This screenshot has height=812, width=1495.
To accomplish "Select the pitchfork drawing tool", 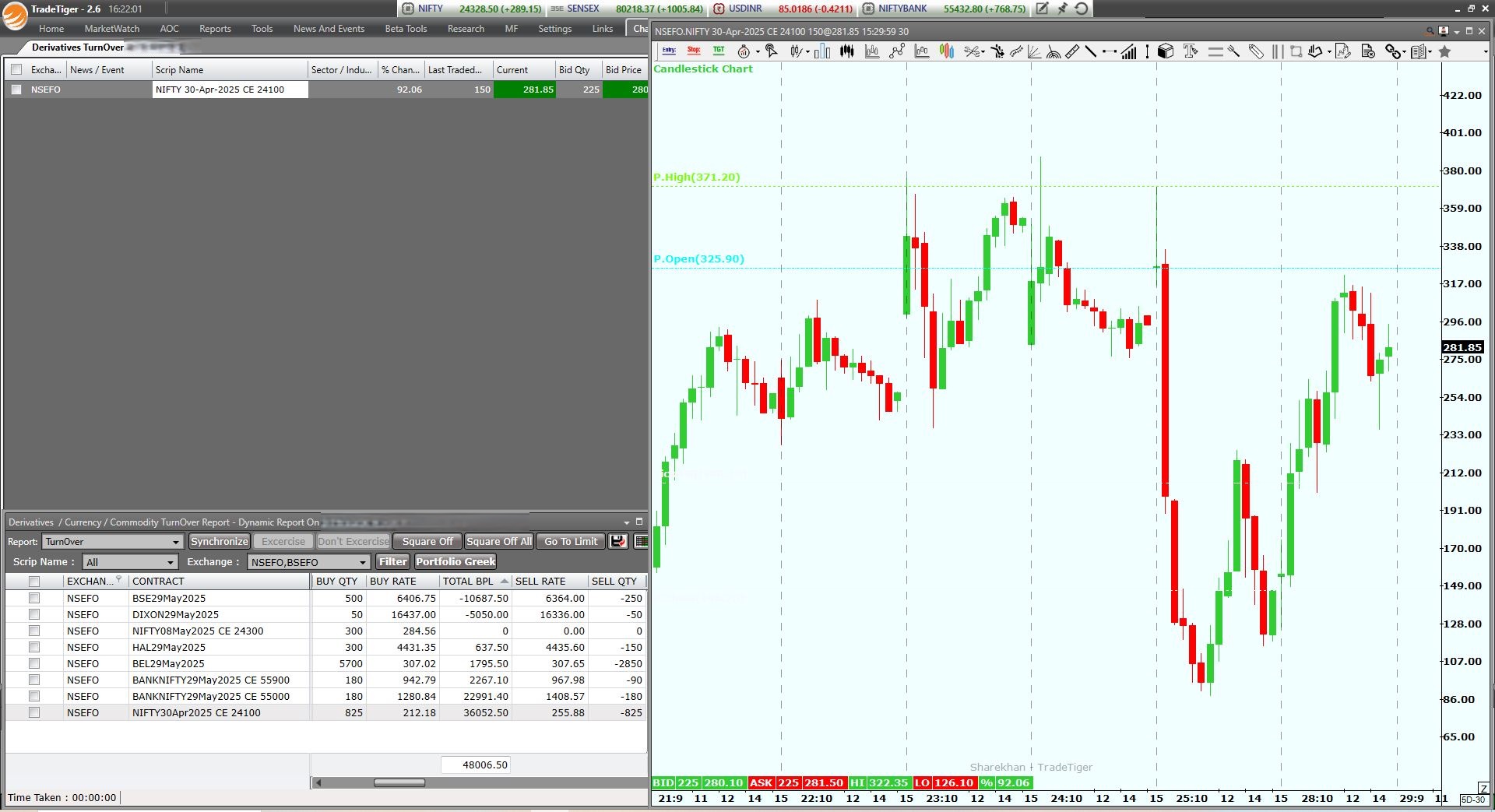I will [x=1233, y=51].
